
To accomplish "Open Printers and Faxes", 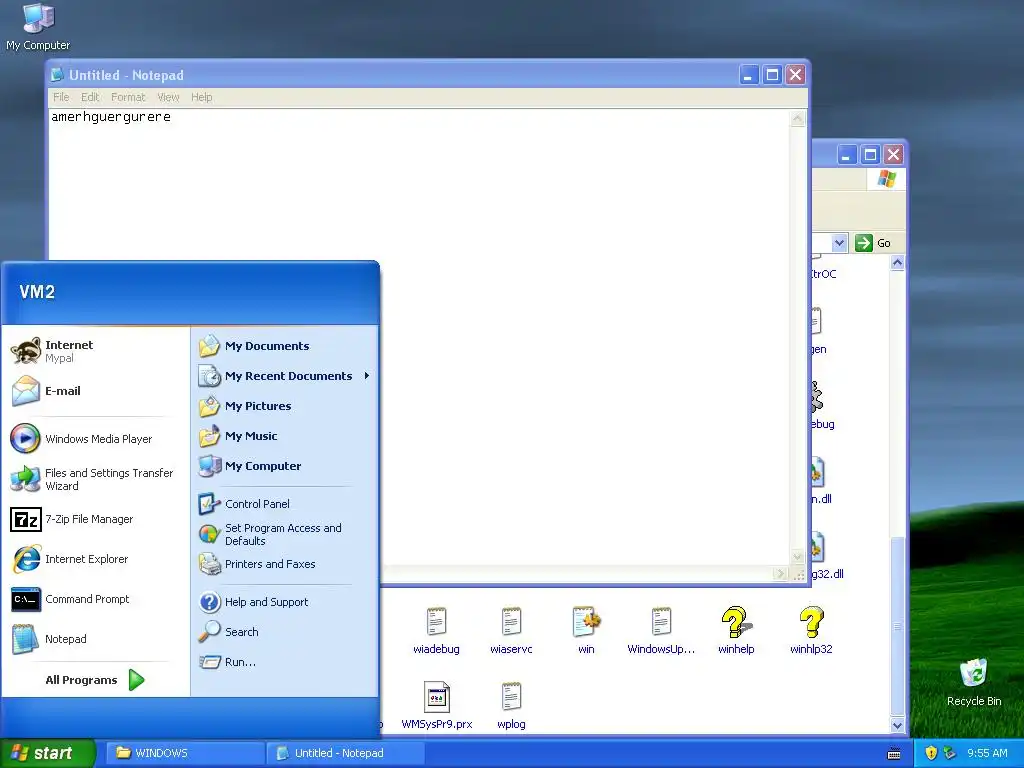I will [x=284, y=564].
